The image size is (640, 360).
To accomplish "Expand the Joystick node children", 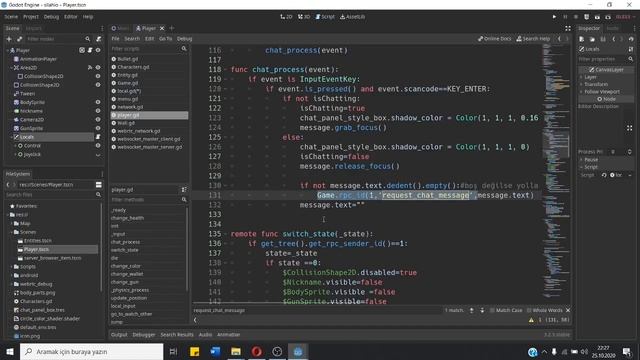I will pyautogui.click(x=15, y=154).
